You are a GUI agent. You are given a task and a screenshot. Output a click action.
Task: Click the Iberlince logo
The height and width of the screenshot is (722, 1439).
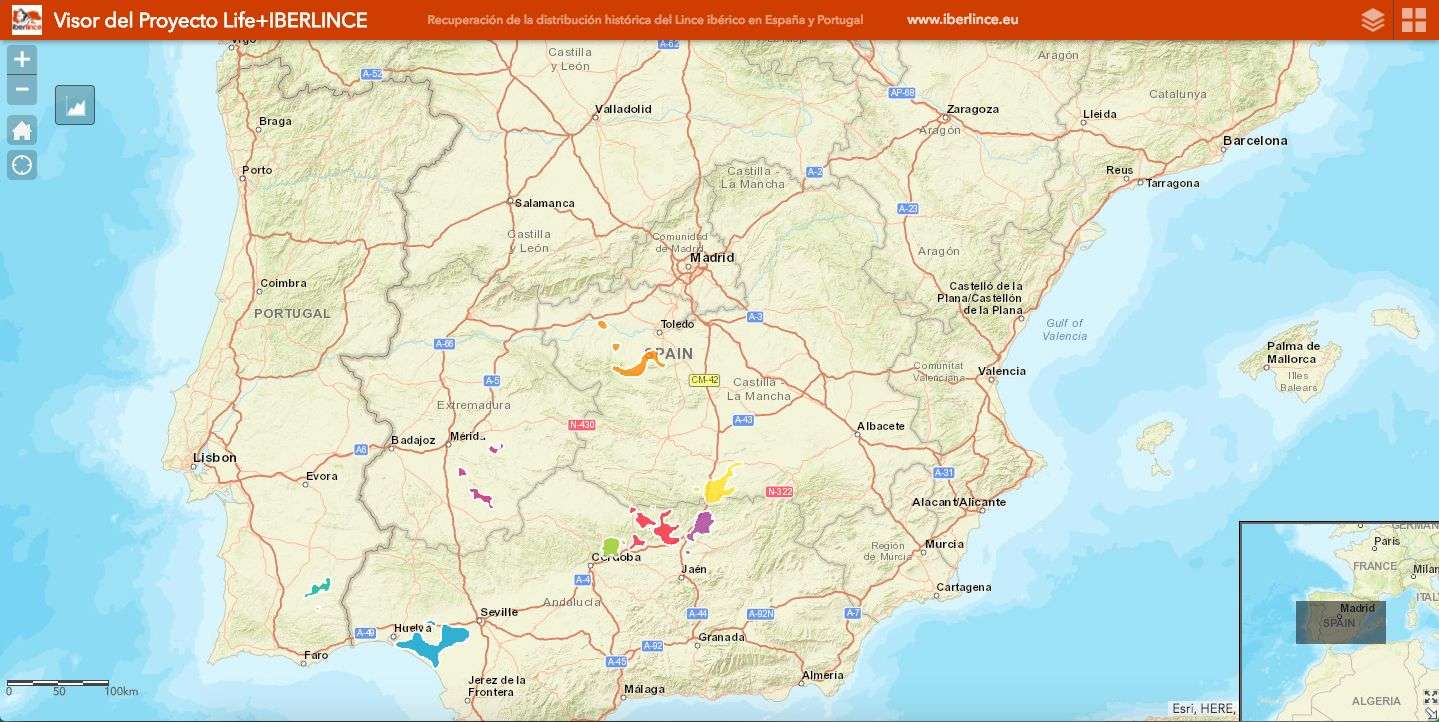click(27, 20)
